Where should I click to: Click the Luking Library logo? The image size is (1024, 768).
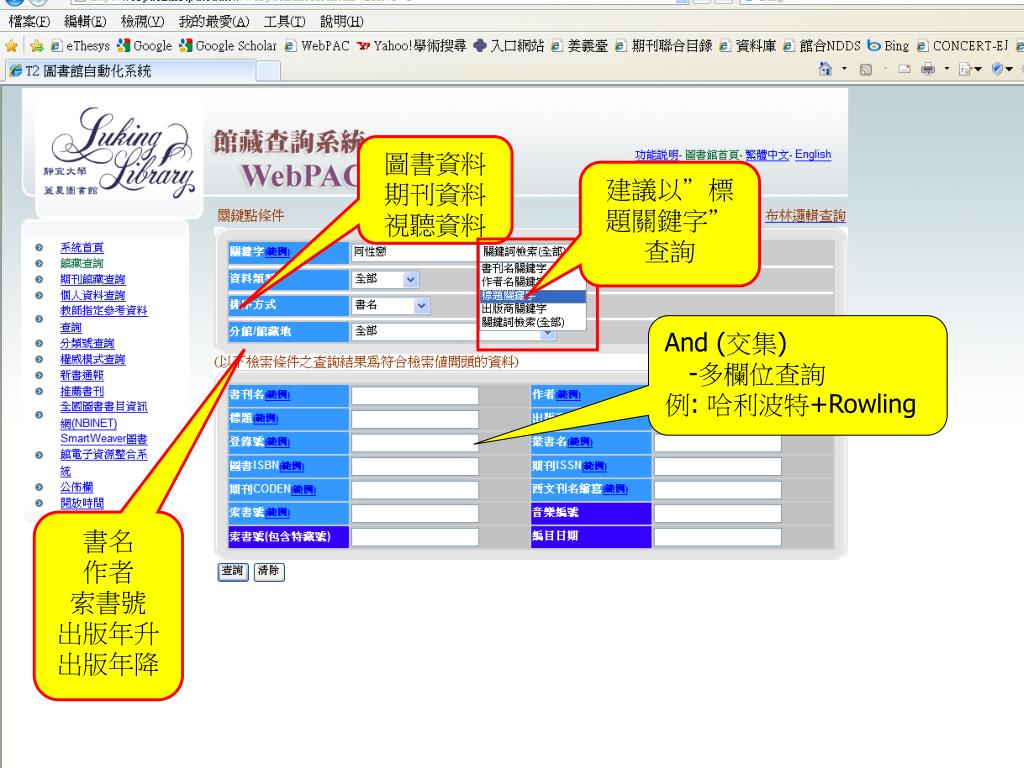click(119, 153)
